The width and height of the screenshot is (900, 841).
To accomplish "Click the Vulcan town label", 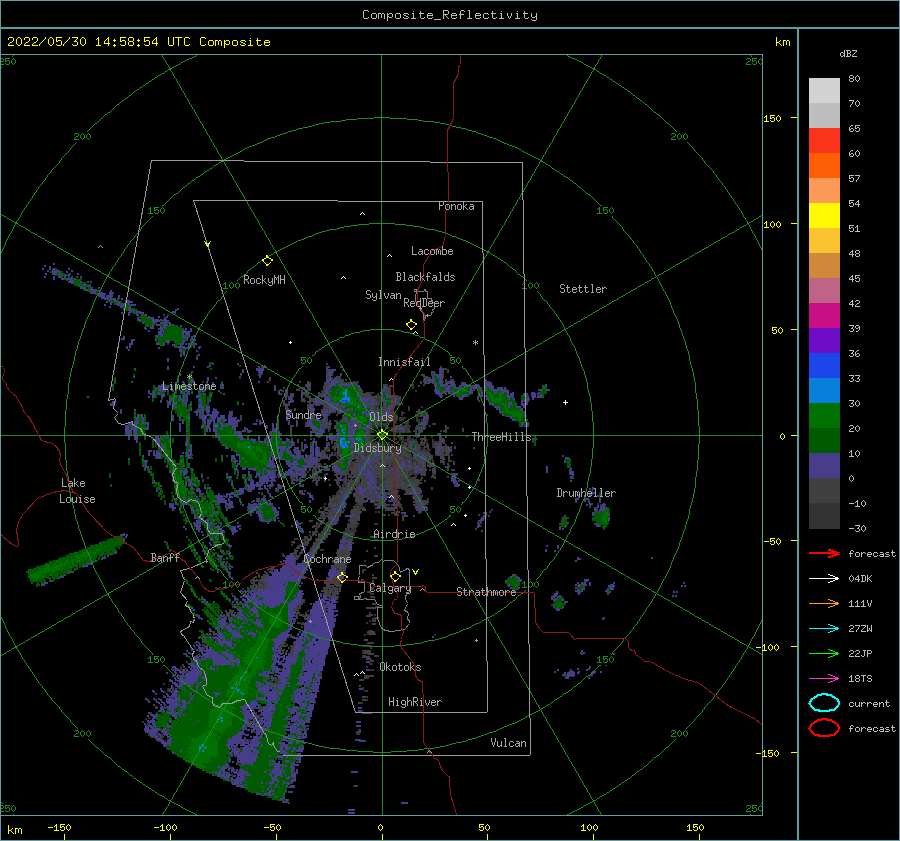I will click(508, 743).
